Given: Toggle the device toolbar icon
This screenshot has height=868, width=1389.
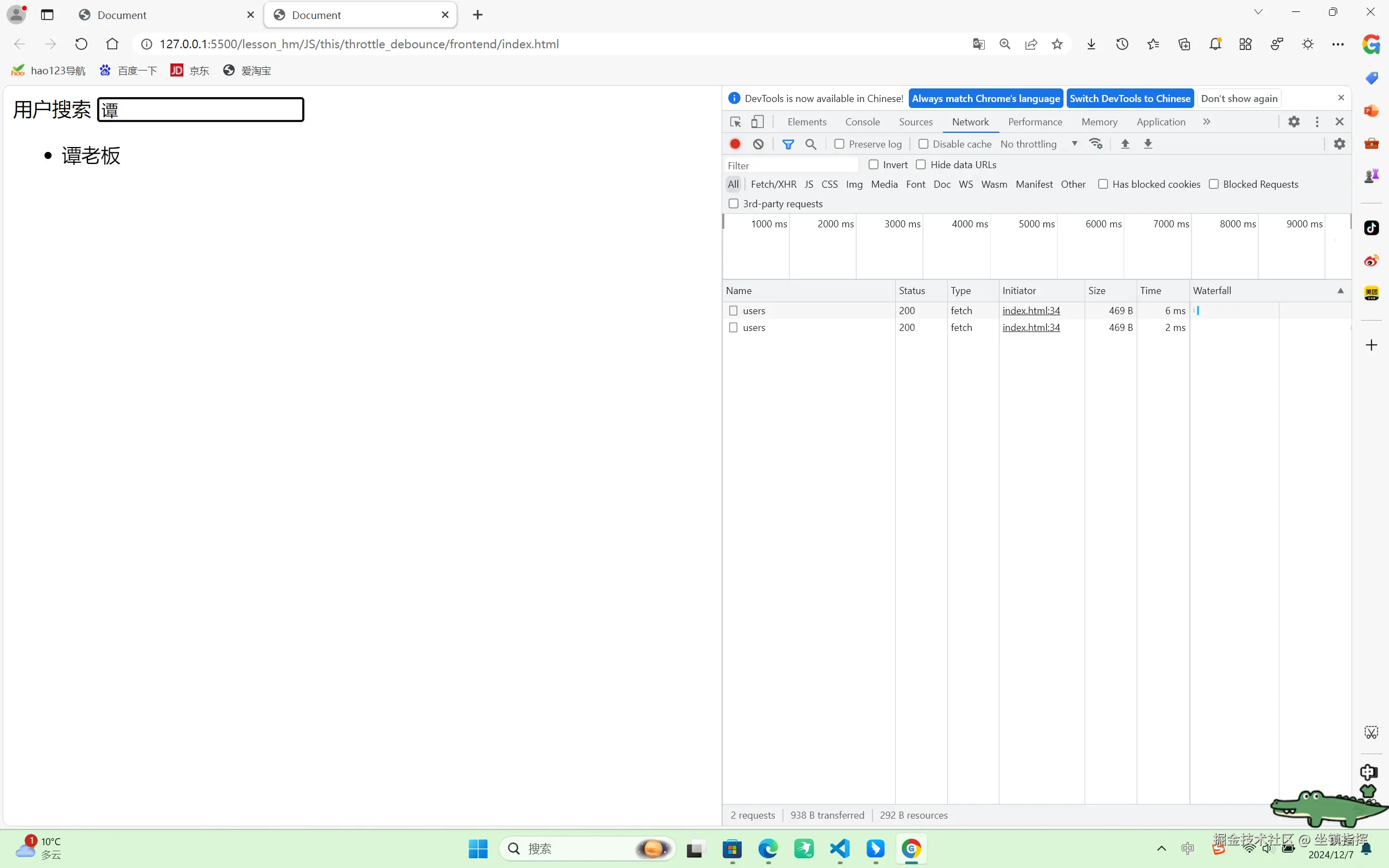Looking at the screenshot, I should click(757, 122).
